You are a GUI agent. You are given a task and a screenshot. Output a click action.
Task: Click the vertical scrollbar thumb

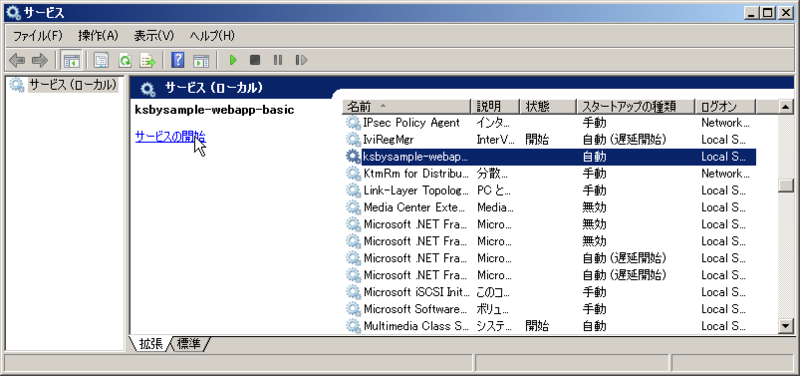[786, 185]
